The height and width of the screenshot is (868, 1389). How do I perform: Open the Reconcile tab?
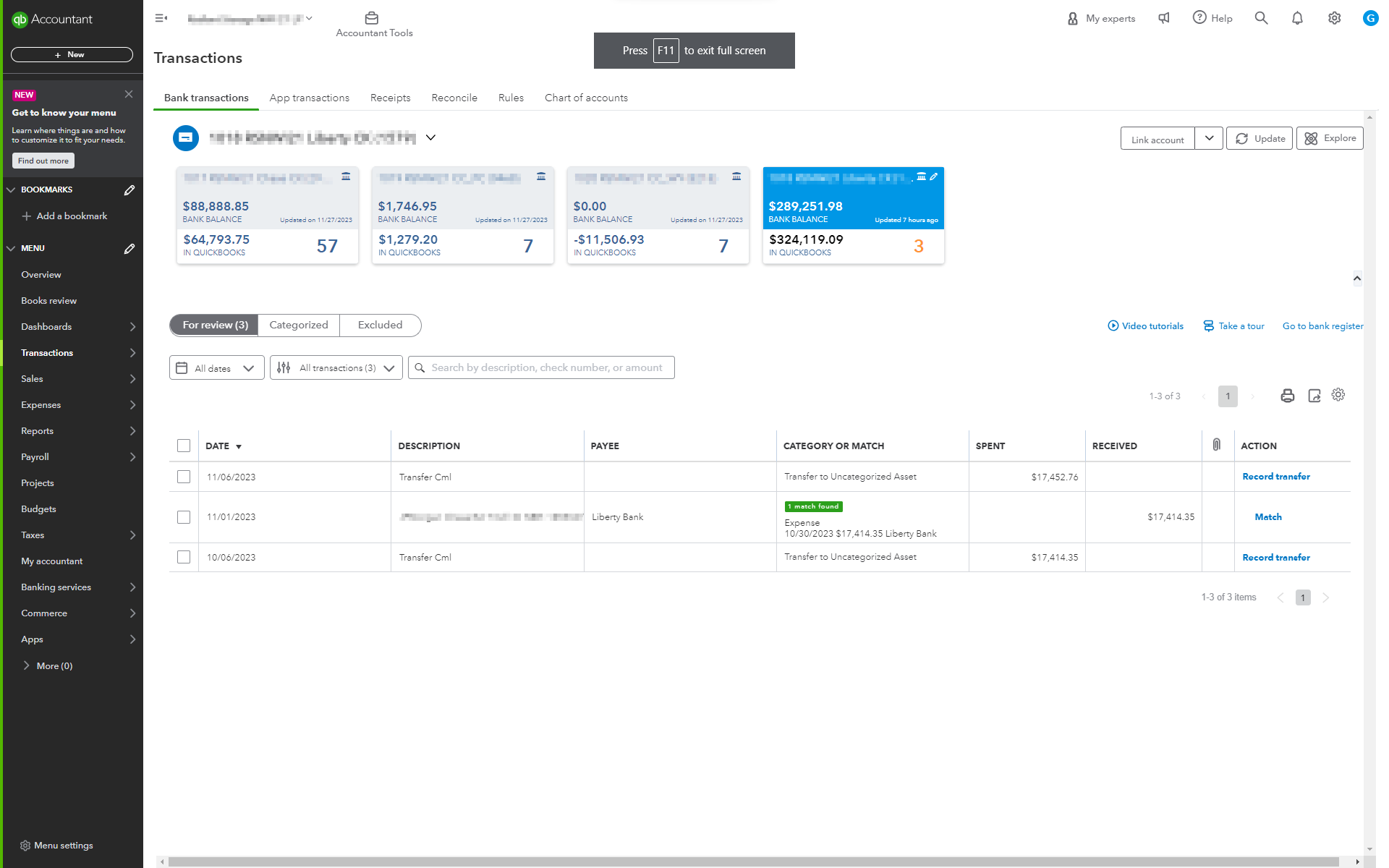pyautogui.click(x=454, y=98)
